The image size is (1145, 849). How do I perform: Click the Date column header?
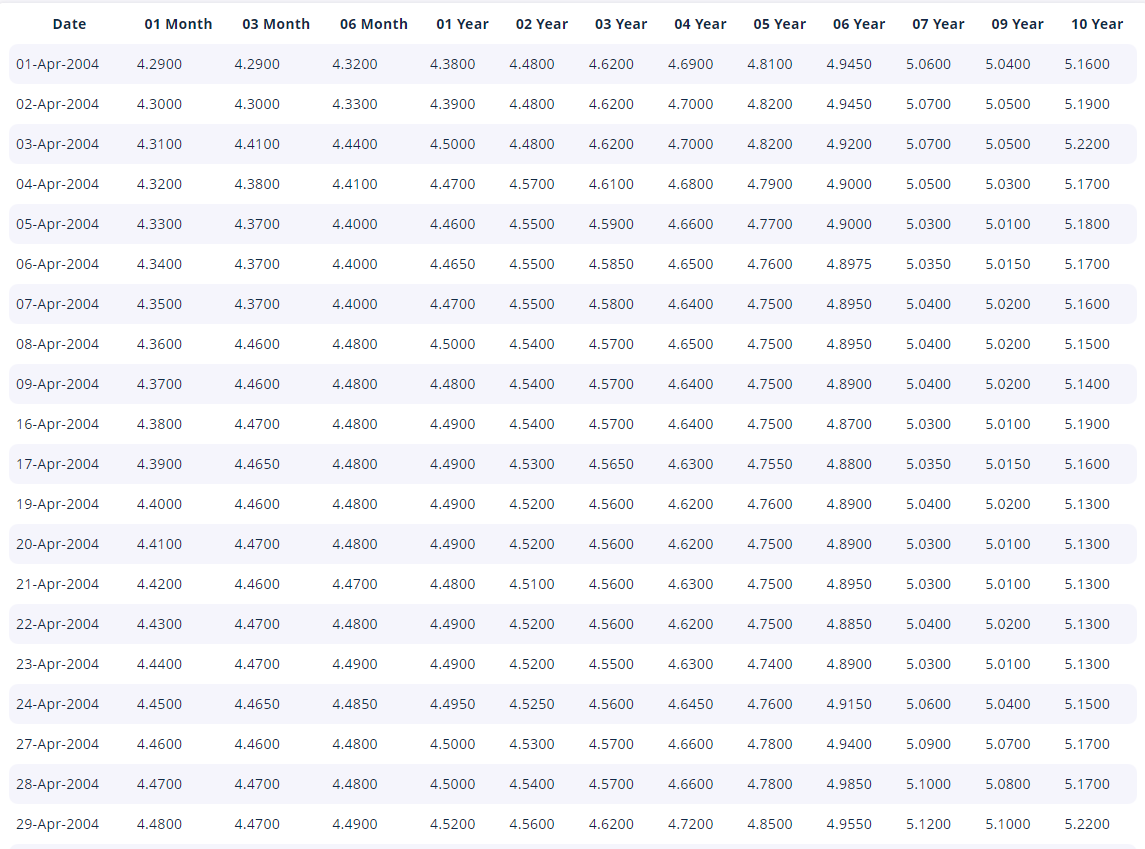pyautogui.click(x=69, y=24)
